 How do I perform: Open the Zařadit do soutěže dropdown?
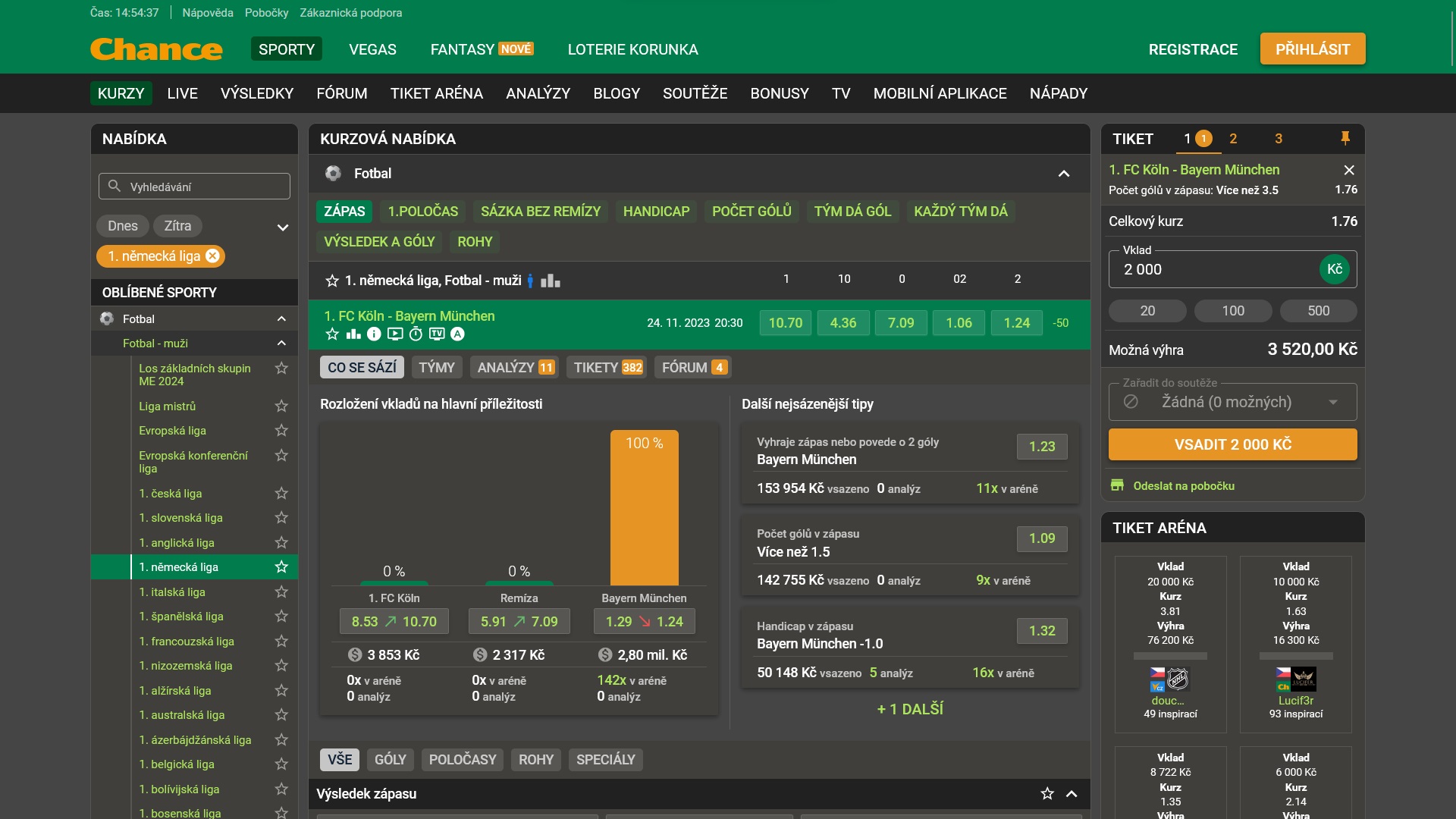[1232, 402]
